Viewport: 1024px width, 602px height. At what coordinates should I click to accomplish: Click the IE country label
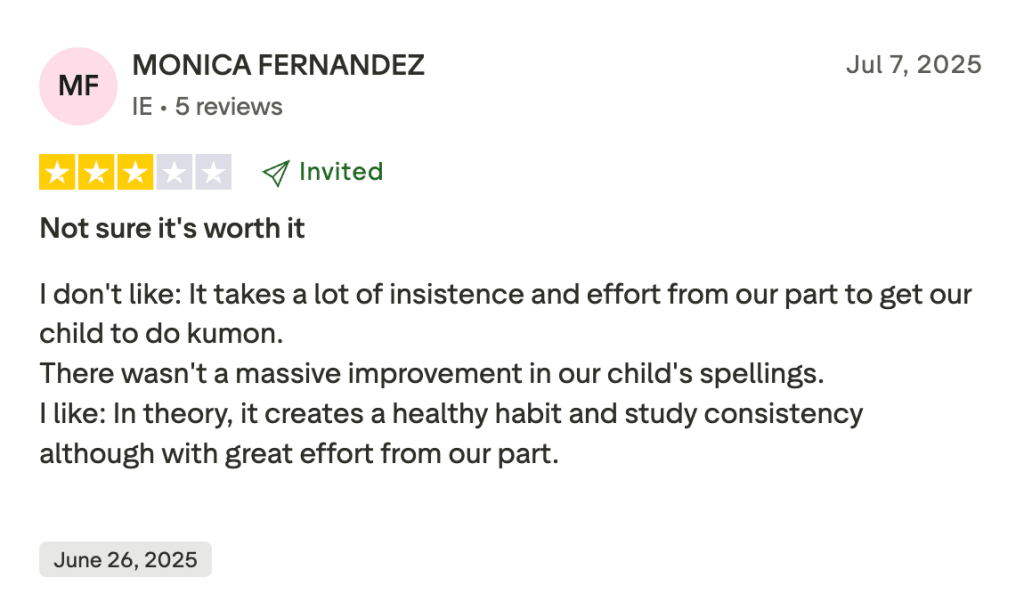[142, 105]
